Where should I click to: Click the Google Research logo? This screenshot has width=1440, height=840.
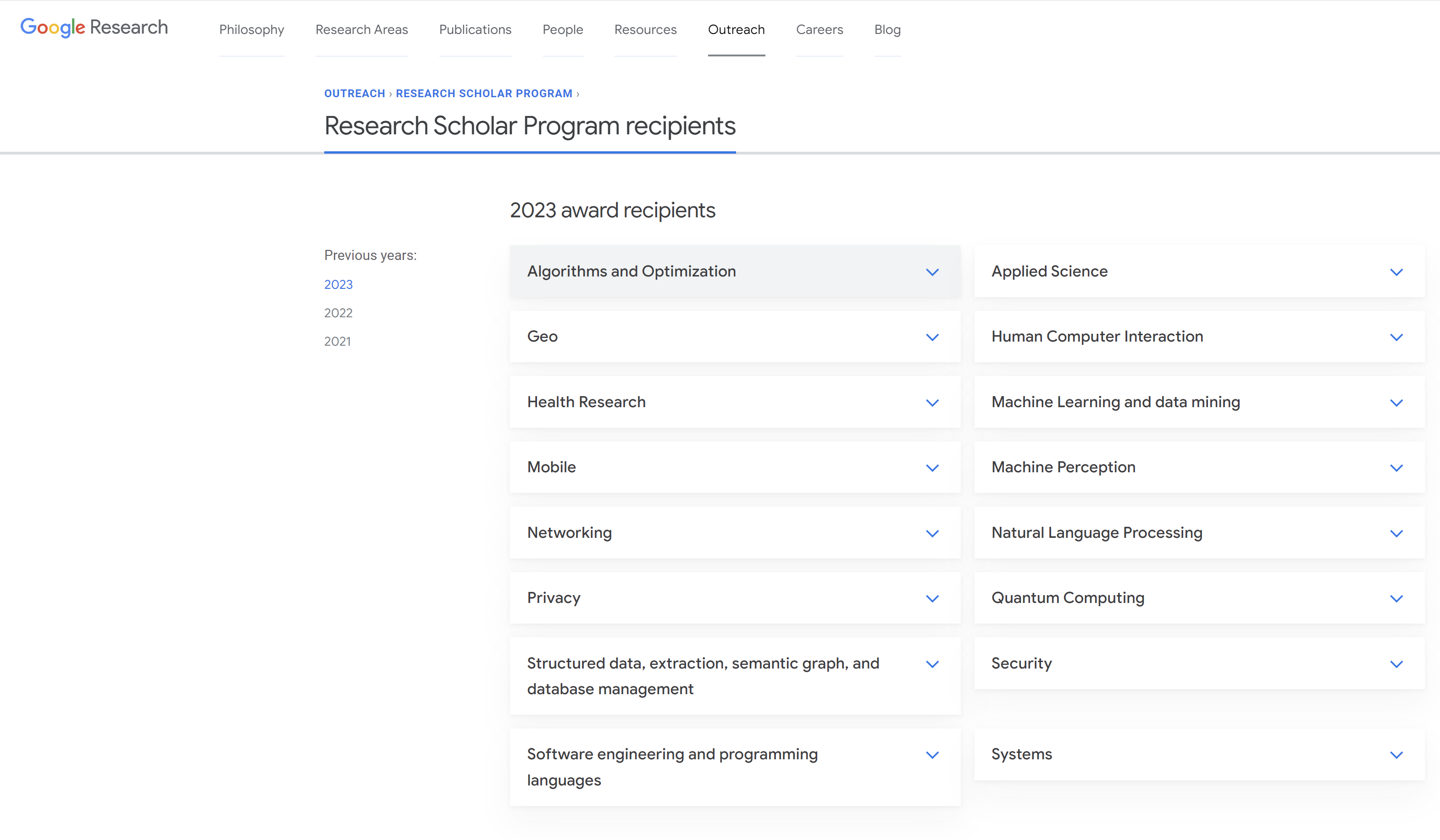point(94,28)
